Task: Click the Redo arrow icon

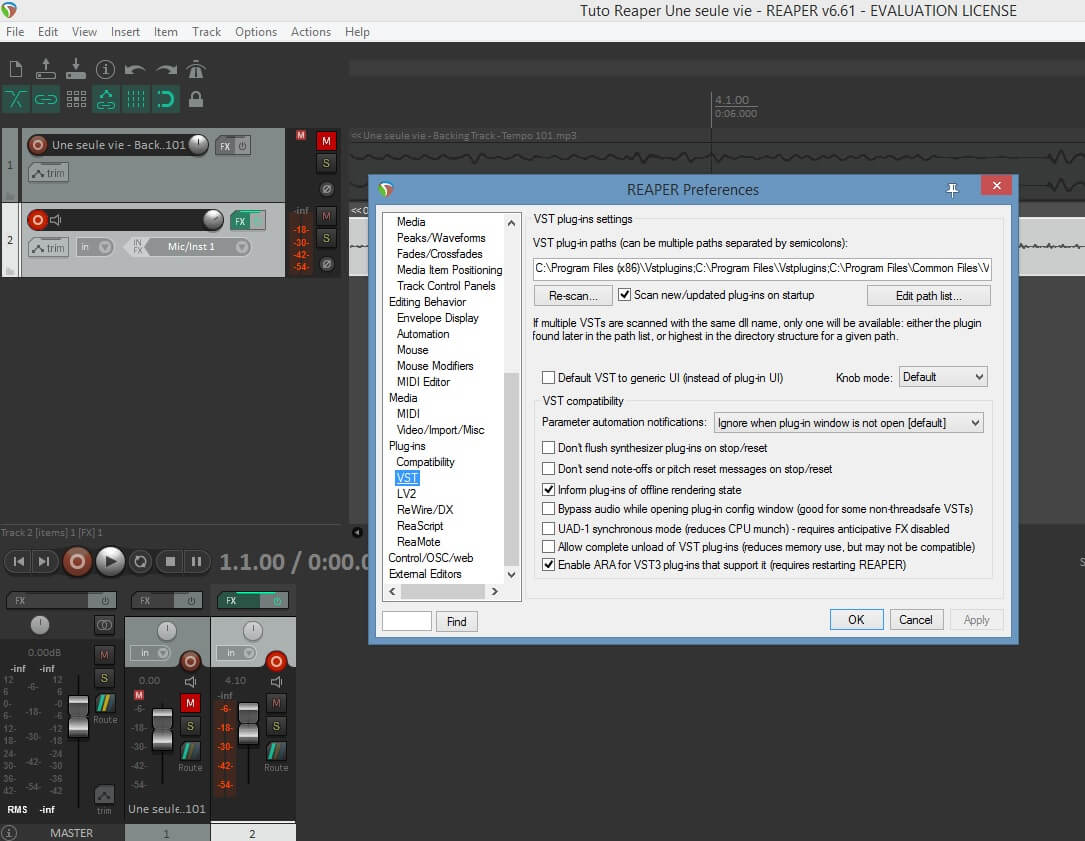Action: [x=166, y=69]
